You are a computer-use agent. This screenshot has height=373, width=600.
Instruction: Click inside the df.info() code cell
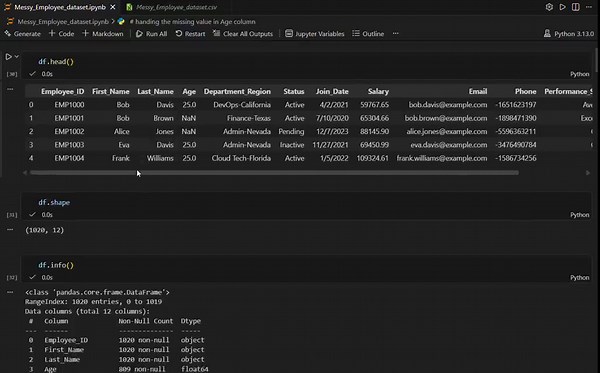click(x=306, y=265)
